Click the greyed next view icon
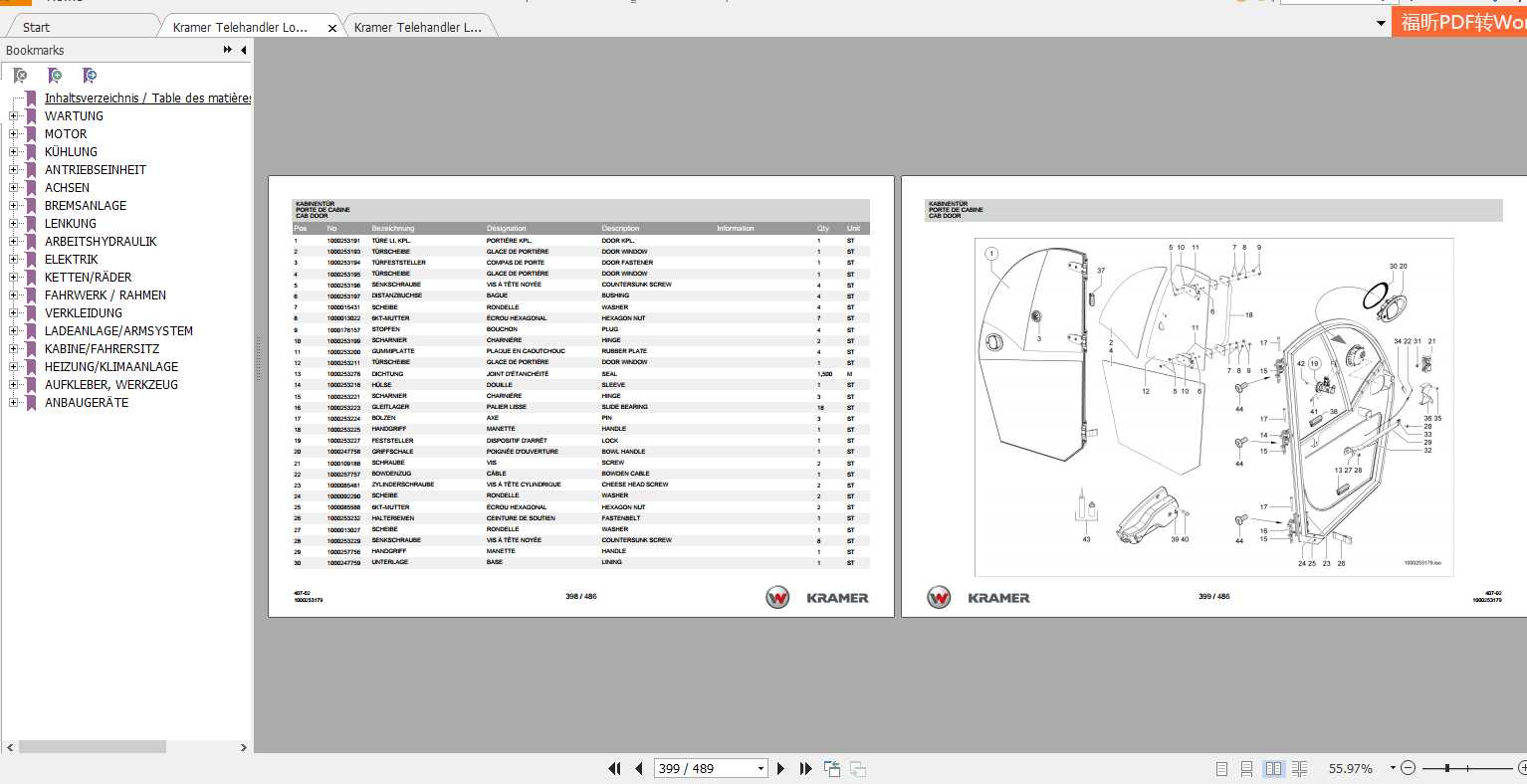 click(x=857, y=768)
